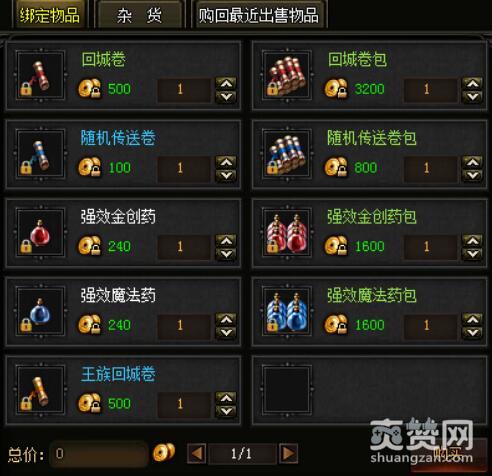Pick the 强效金创药包 red potion pack icon
Image resolution: width=492 pixels, height=476 pixels.
pyautogui.click(x=287, y=233)
